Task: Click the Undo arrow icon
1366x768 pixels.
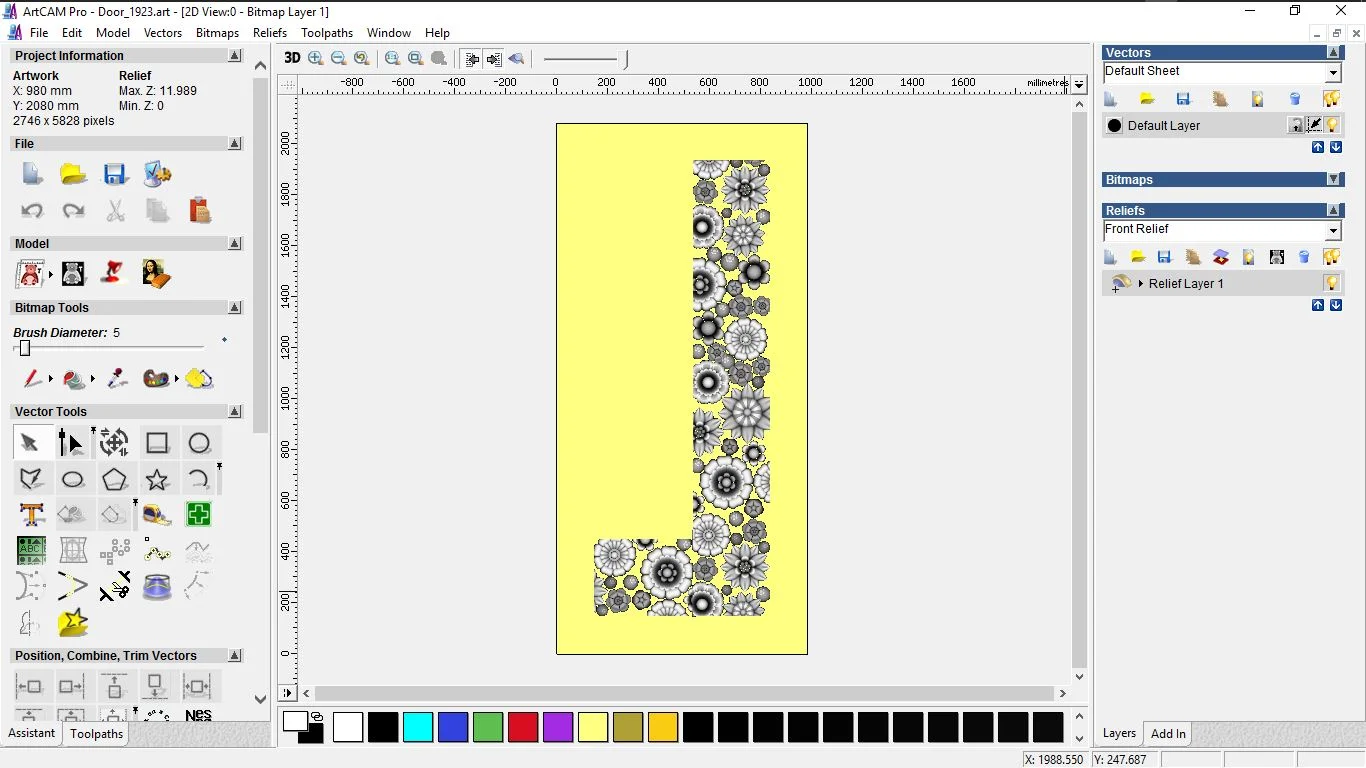Action: 32,211
